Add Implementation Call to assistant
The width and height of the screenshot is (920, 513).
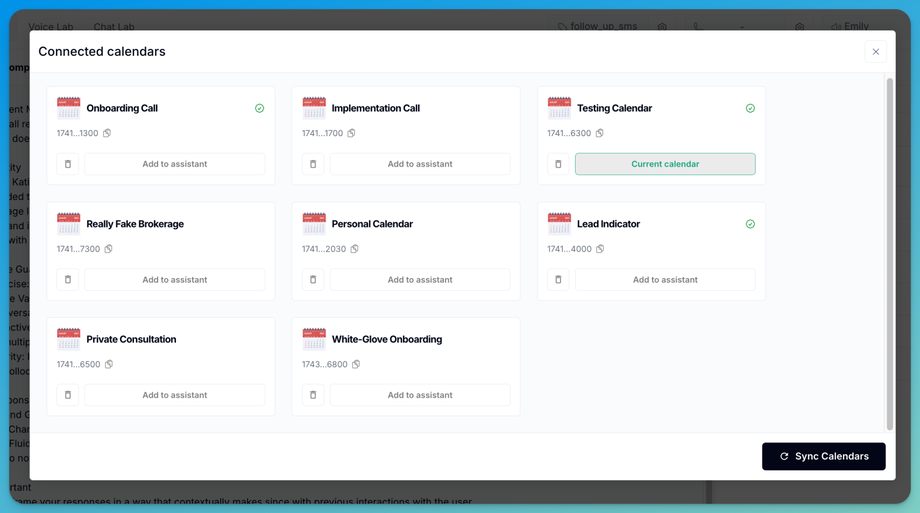click(x=420, y=164)
